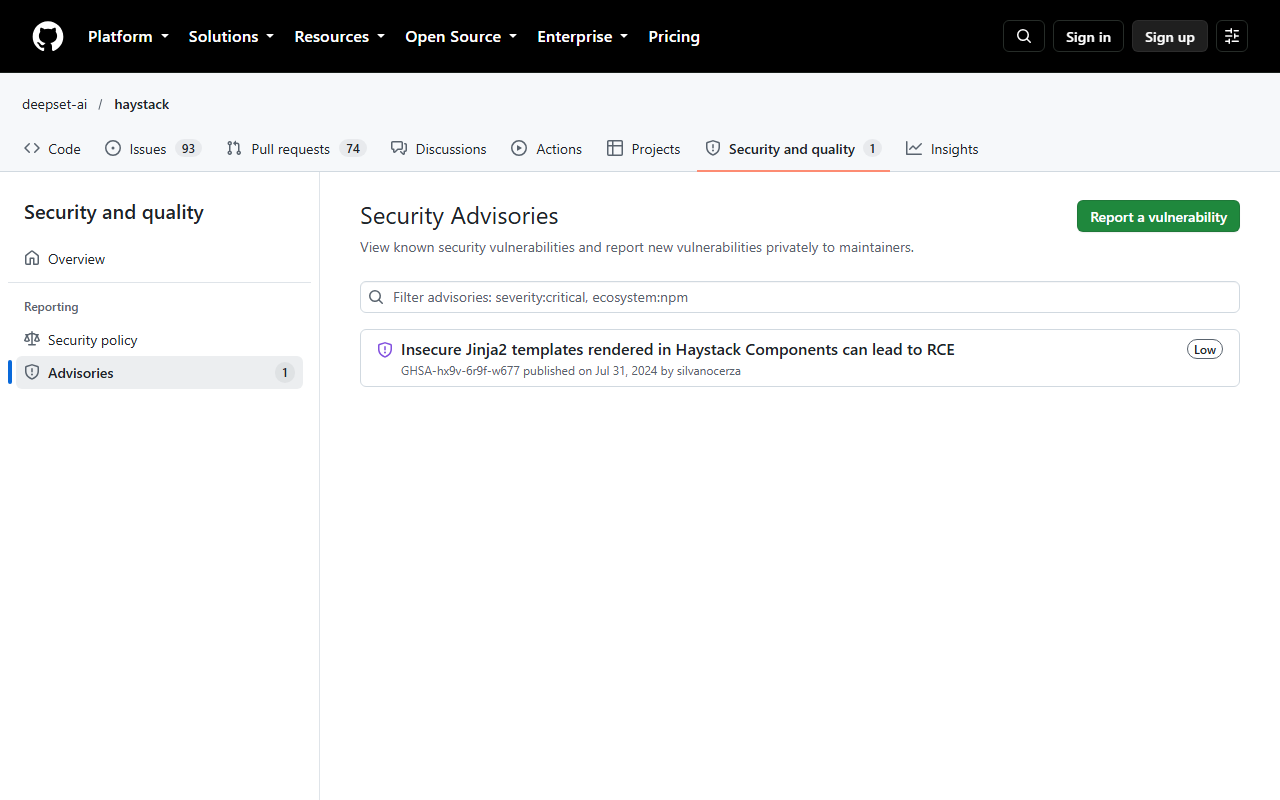Switch to the Code tab

[x=52, y=149]
